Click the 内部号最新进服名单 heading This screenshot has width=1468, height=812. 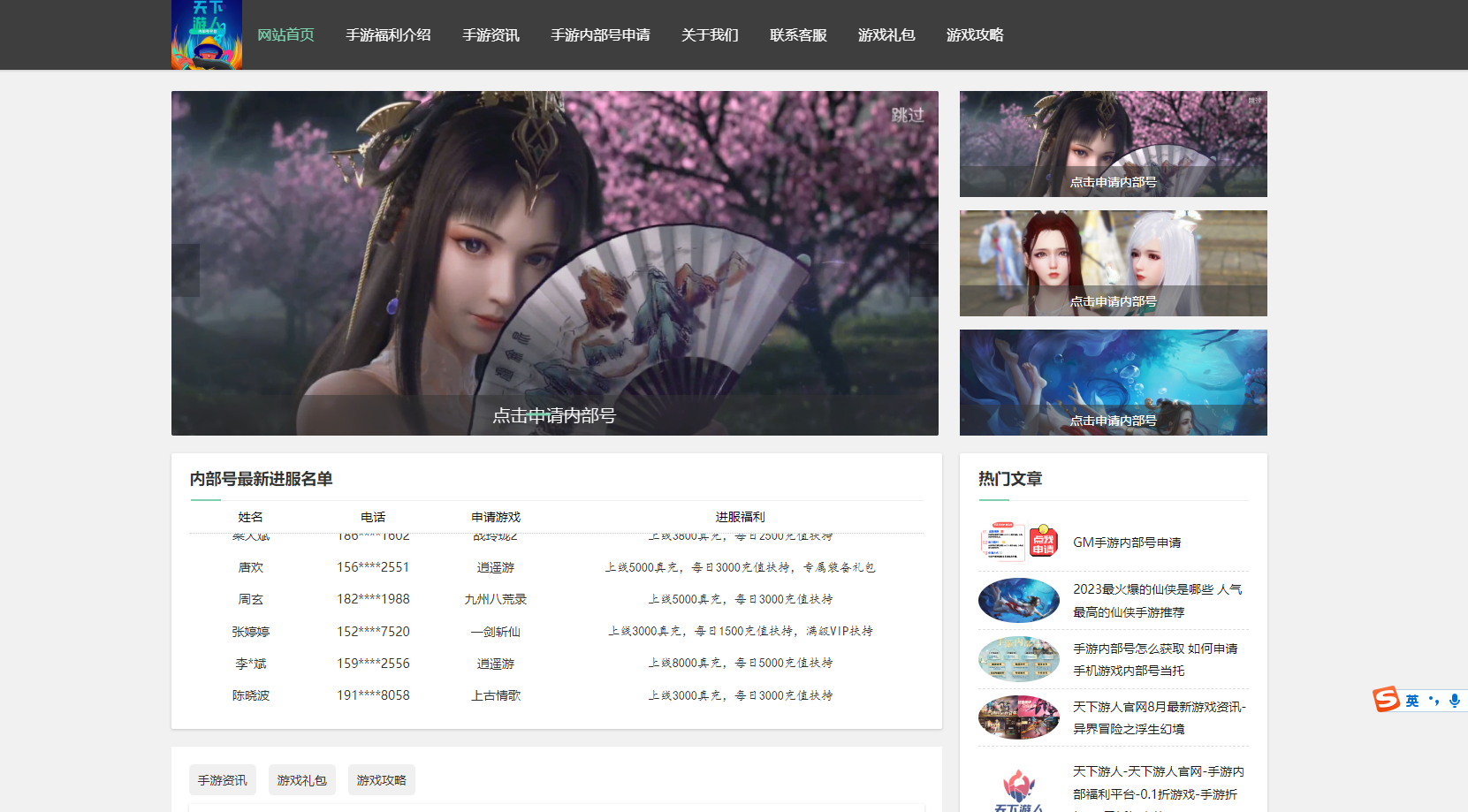coord(261,479)
